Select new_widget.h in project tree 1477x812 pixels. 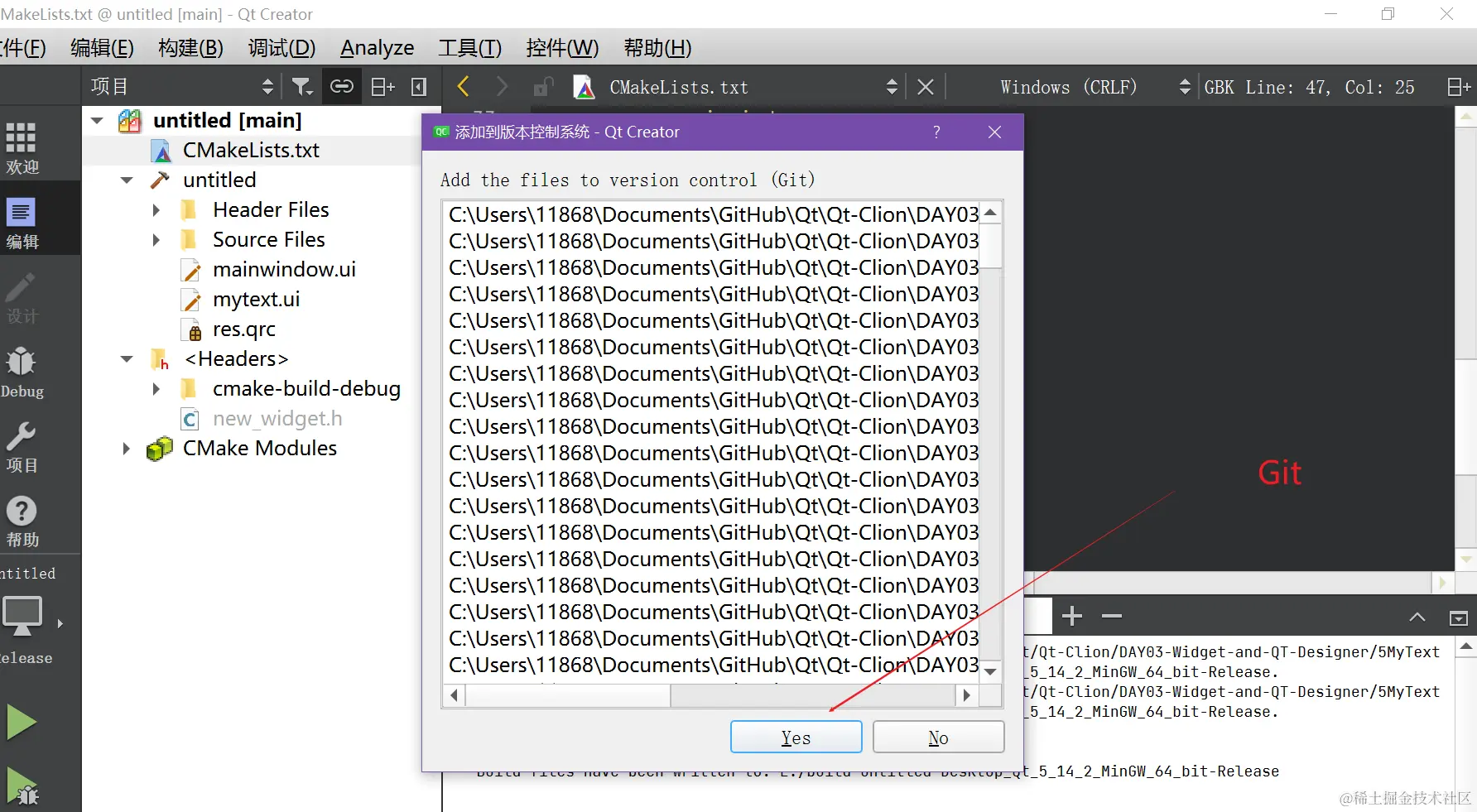point(277,419)
